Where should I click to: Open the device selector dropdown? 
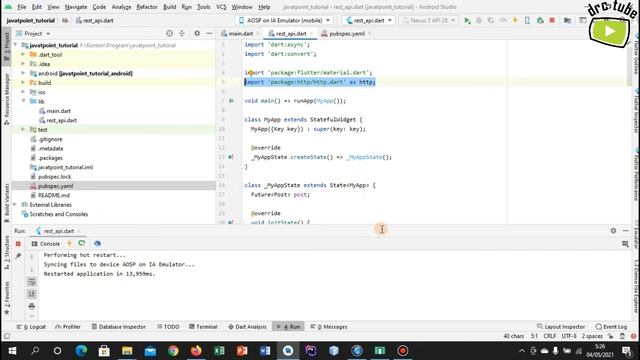284,20
